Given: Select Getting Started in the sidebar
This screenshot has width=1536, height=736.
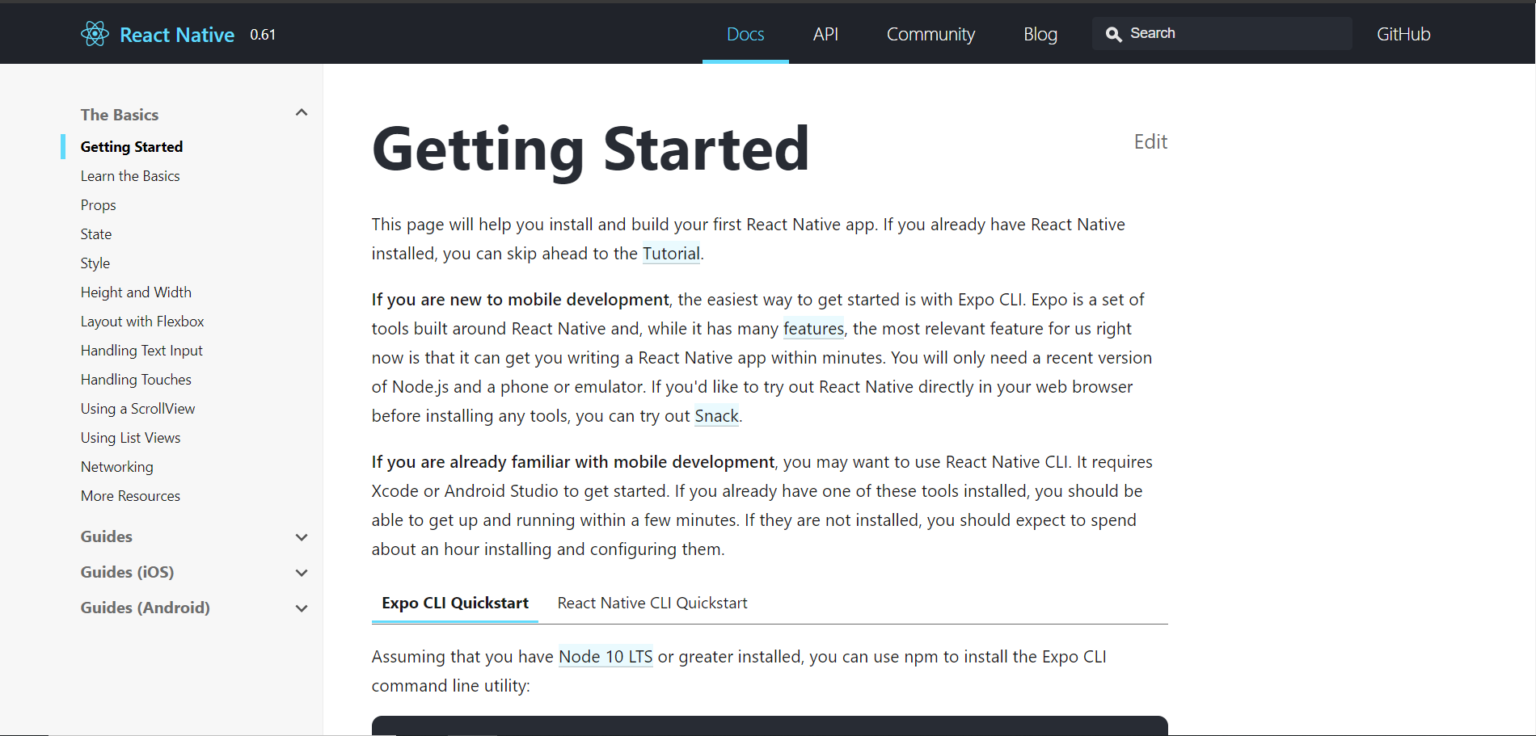Looking at the screenshot, I should 131,147.
